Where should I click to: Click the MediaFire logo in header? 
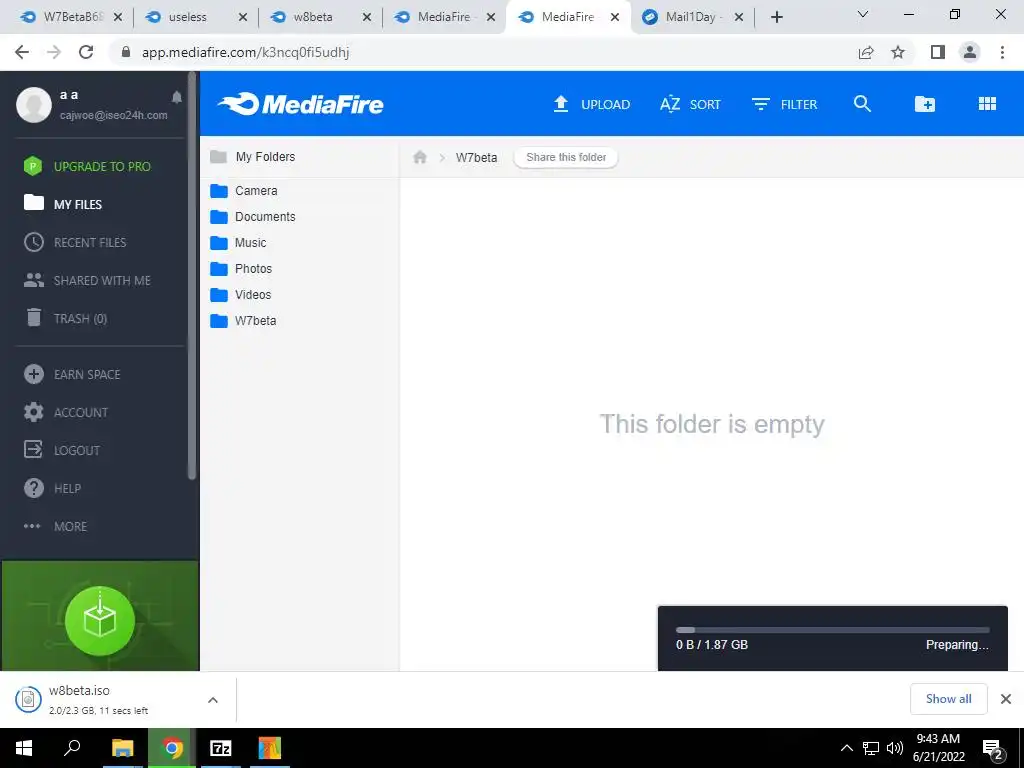coord(300,104)
